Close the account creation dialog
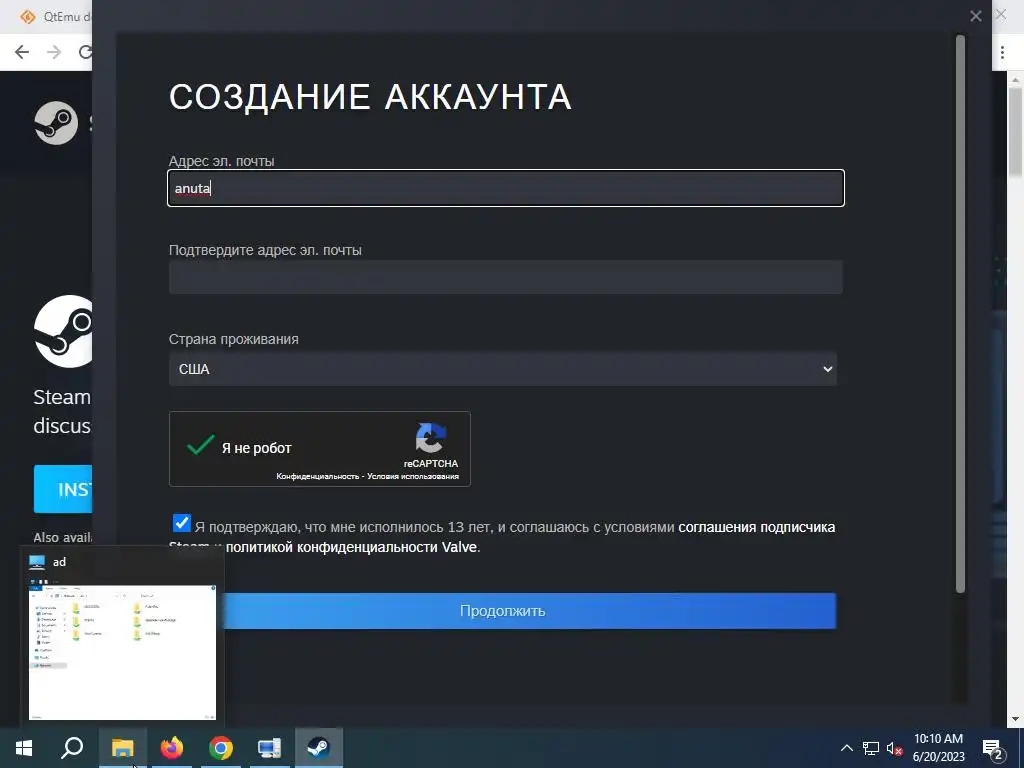Image resolution: width=1024 pixels, height=768 pixels. tap(976, 16)
